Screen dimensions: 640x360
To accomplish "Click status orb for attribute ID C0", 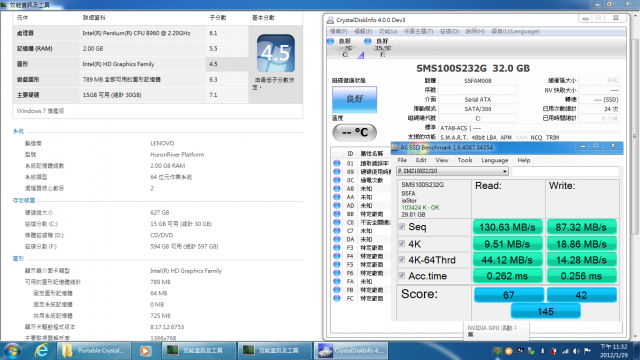I will pyautogui.click(x=337, y=222).
